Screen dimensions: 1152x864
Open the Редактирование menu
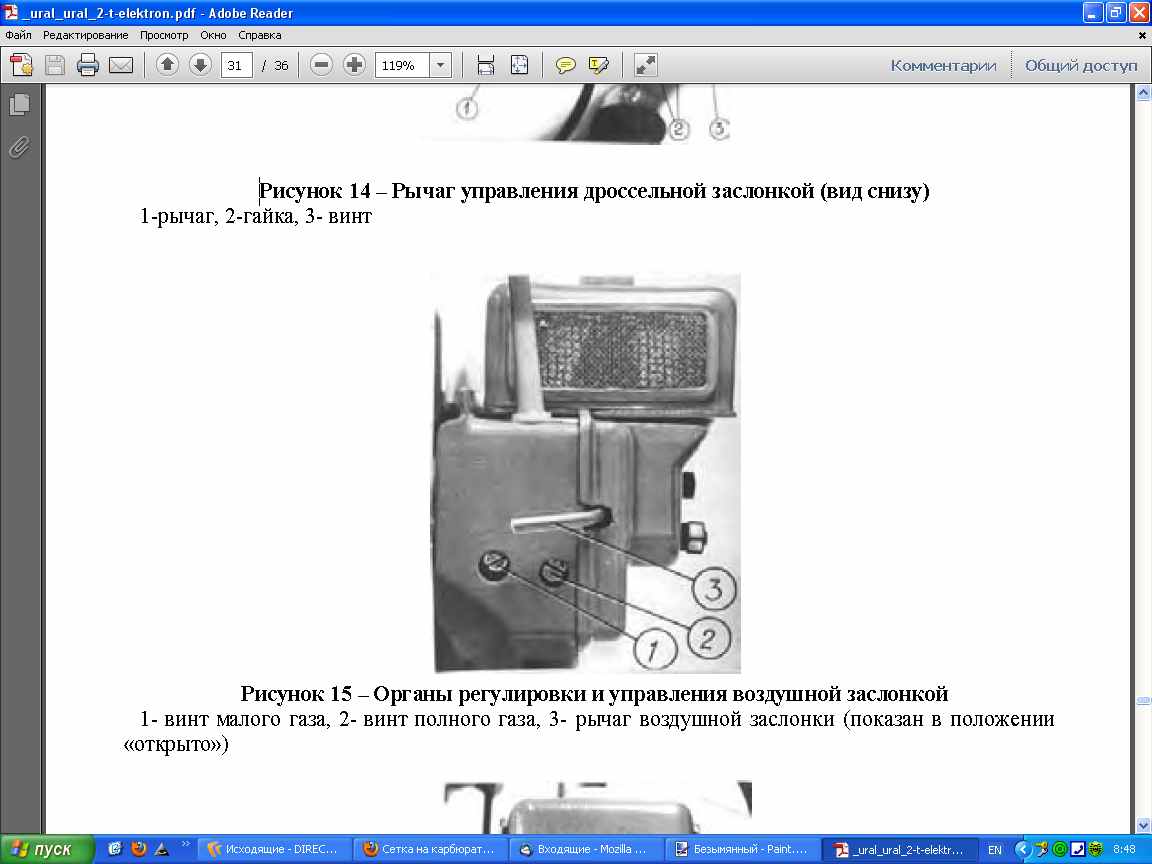coord(85,35)
